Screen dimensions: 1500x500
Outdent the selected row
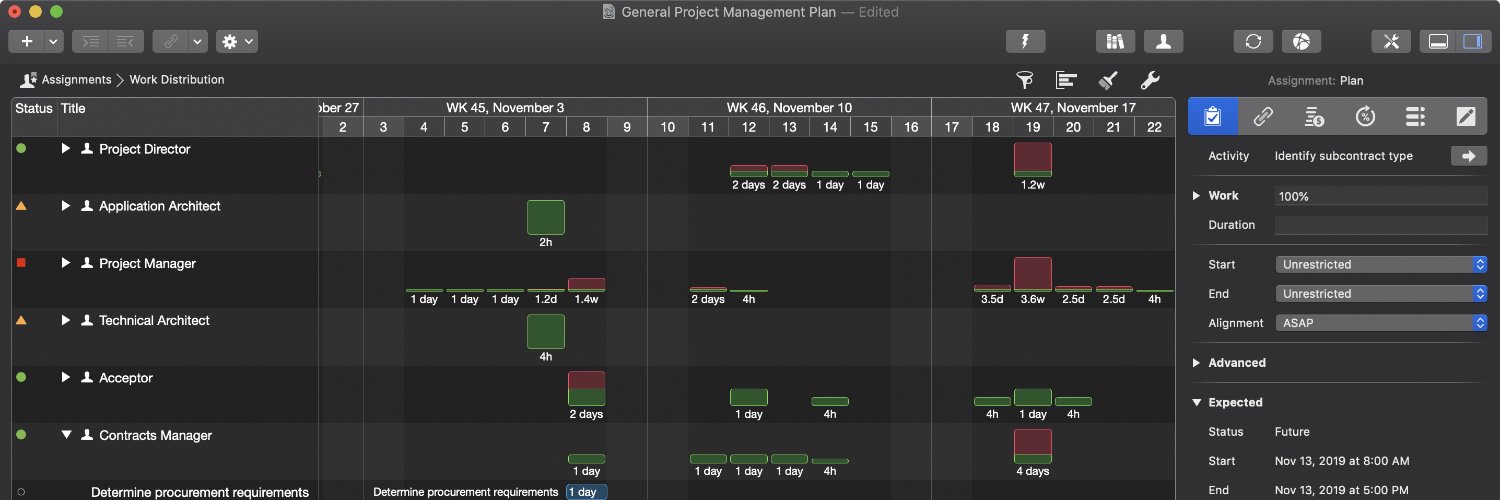[126, 42]
